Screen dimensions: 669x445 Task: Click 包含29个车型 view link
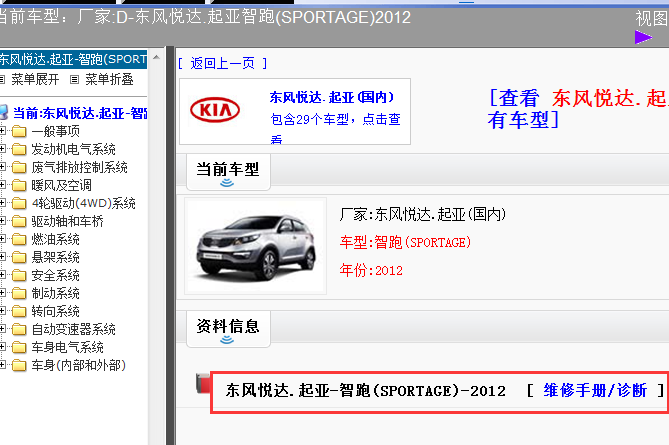335,128
